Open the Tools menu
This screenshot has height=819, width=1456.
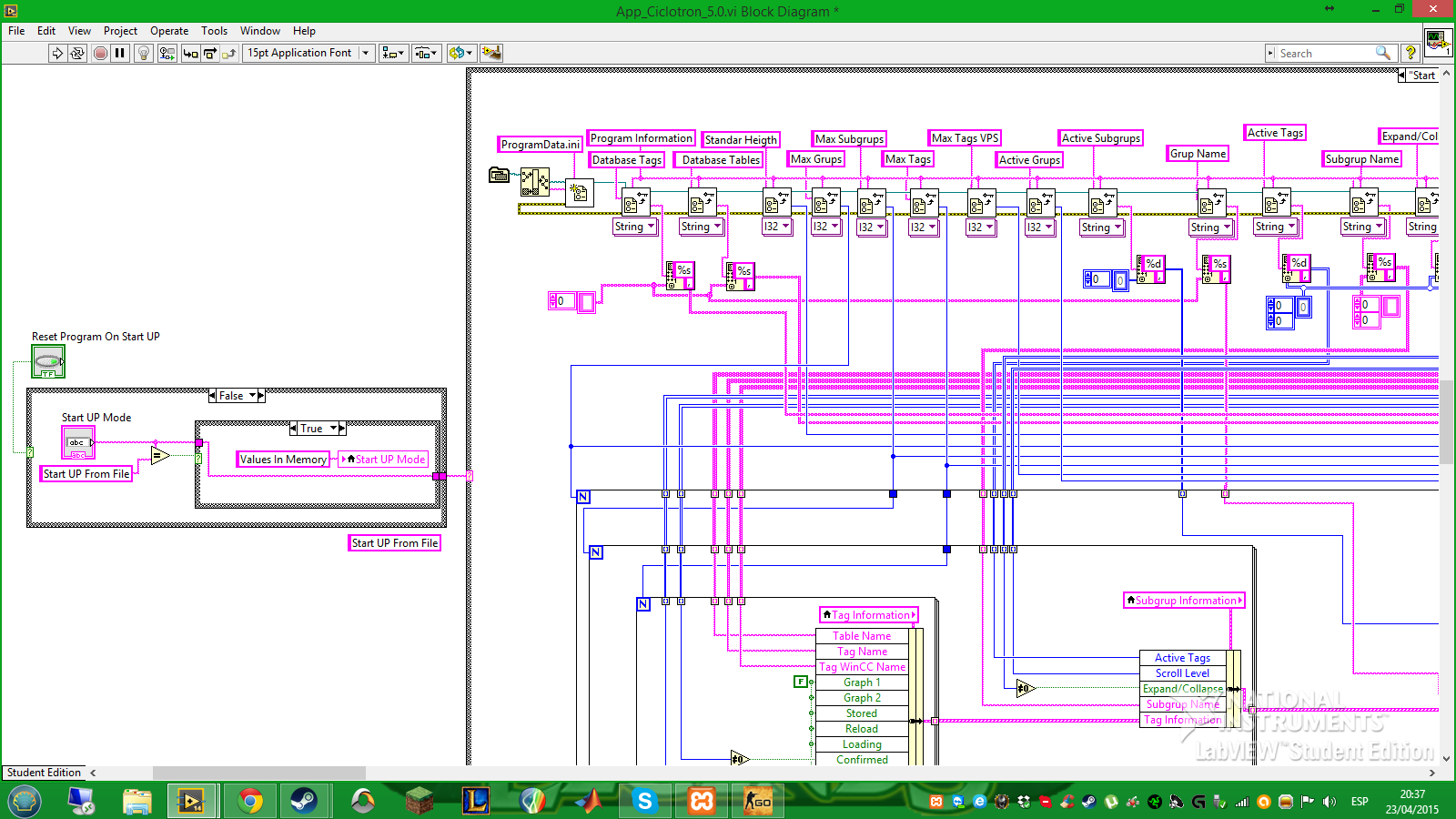(214, 31)
